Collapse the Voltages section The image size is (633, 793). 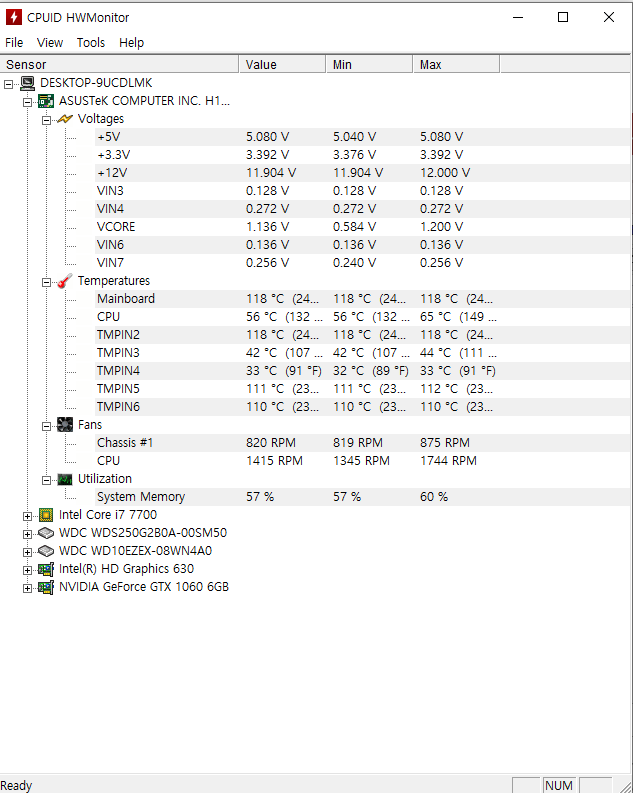click(x=46, y=120)
